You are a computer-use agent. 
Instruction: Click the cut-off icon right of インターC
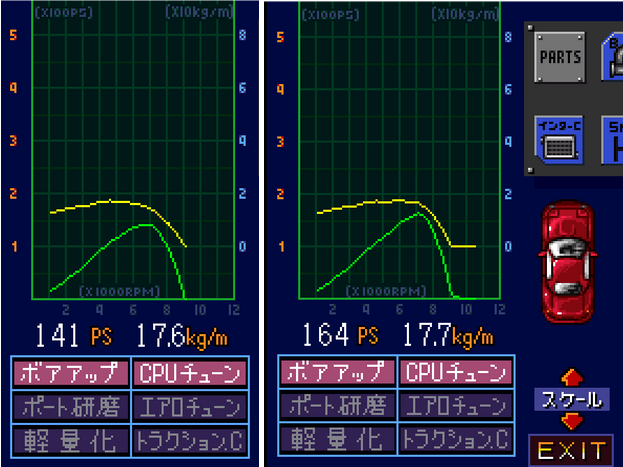[612, 140]
